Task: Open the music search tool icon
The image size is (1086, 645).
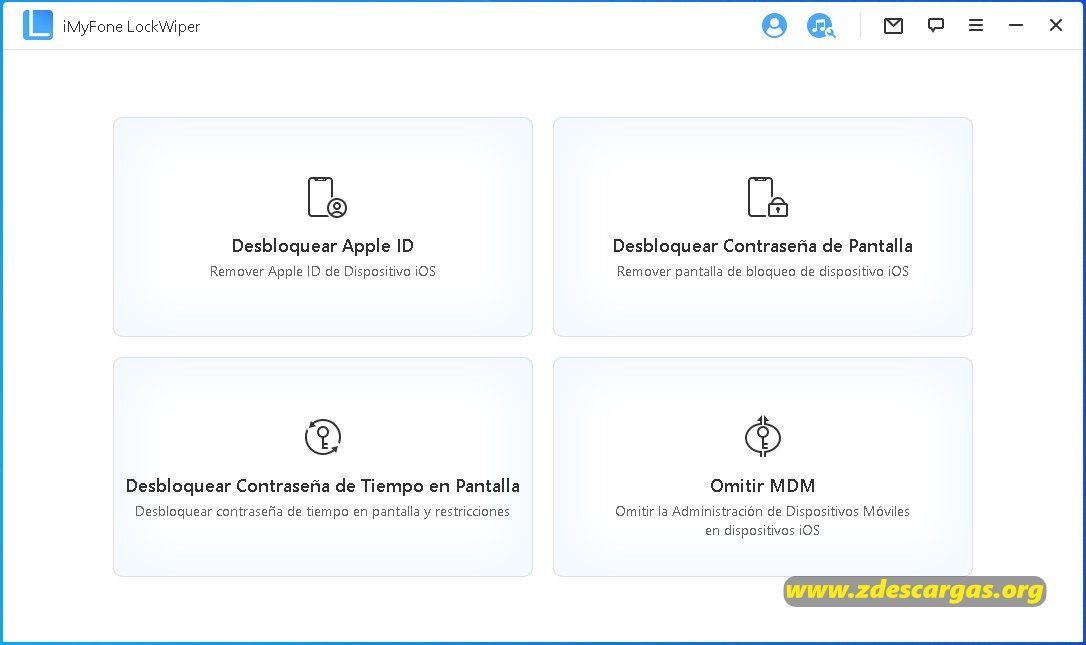Action: coord(821,26)
